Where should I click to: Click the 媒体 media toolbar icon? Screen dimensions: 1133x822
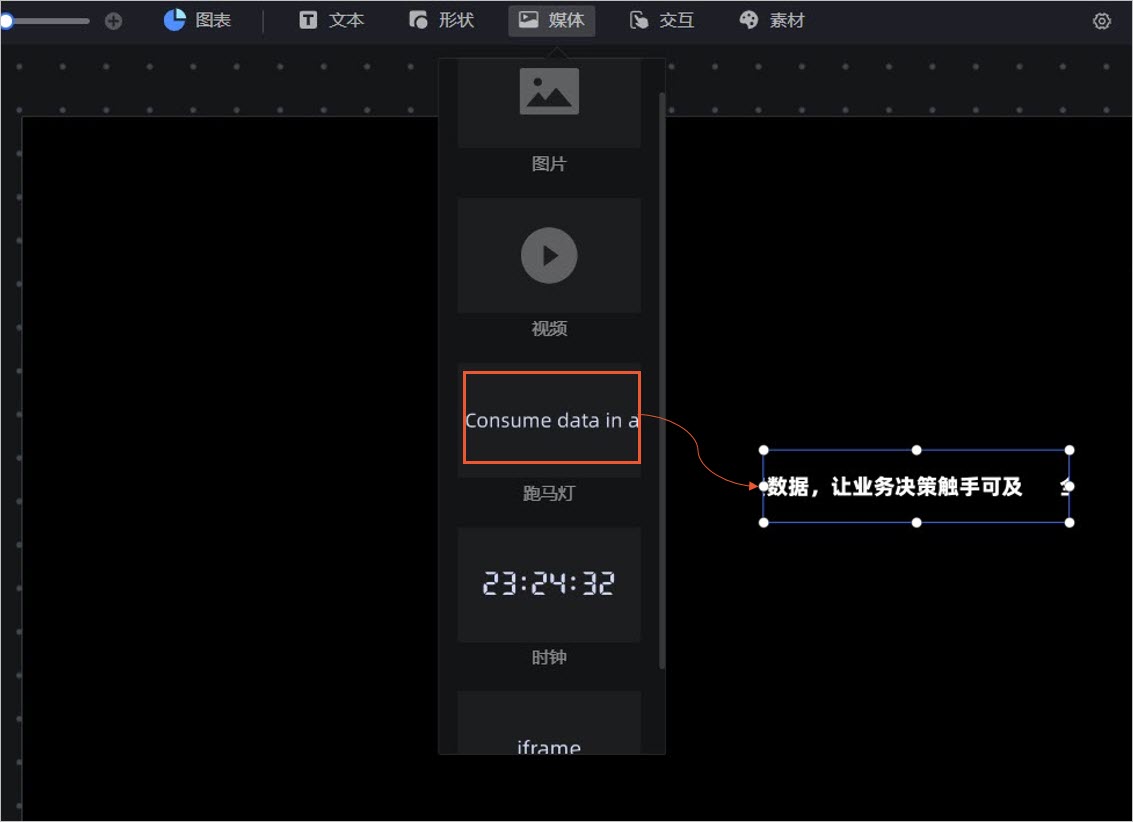[x=551, y=19]
